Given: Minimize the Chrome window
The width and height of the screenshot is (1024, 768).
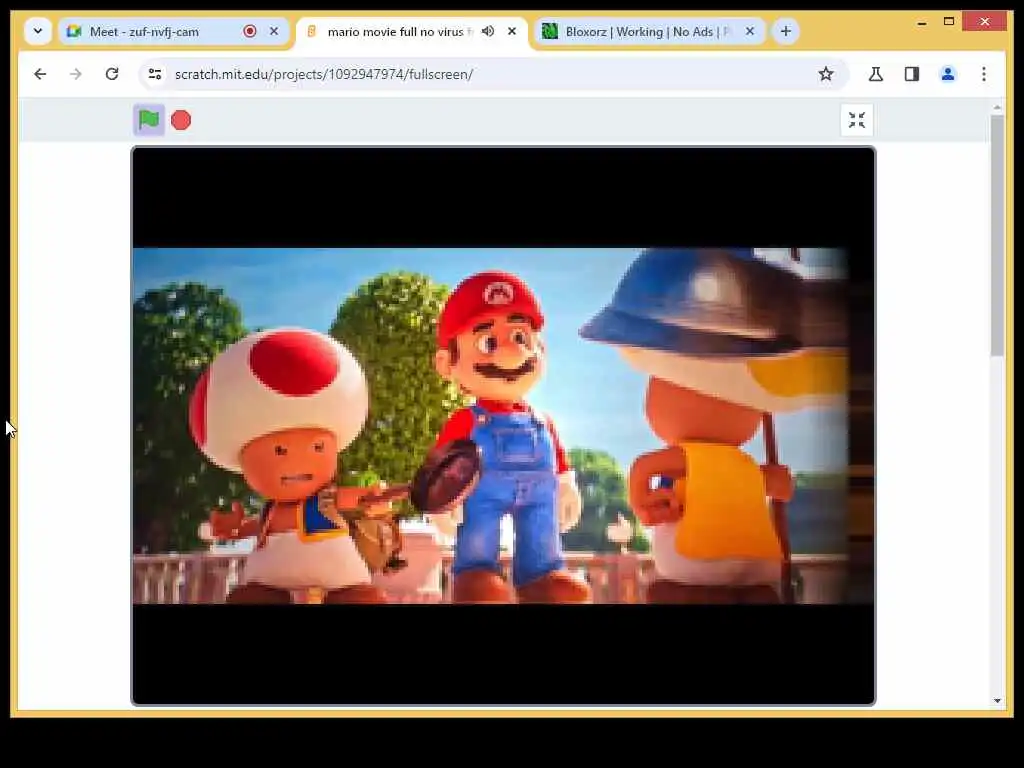Looking at the screenshot, I should click(921, 22).
